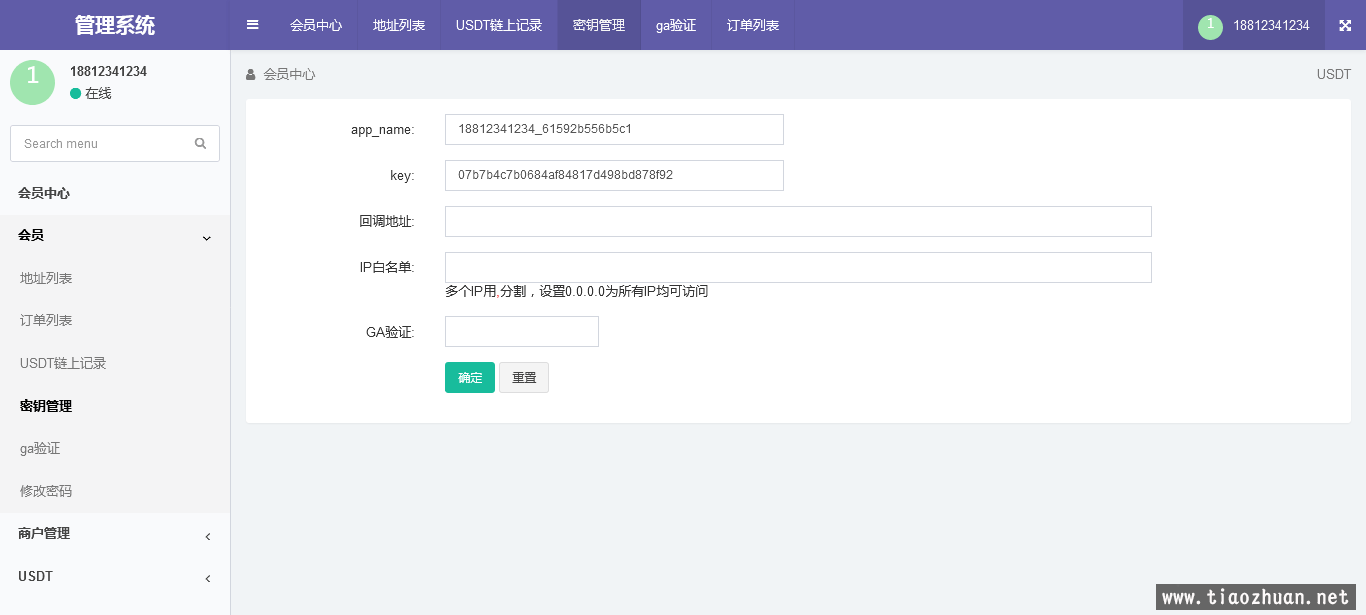This screenshot has width=1366, height=615.
Task: Click the 会员中心 breadcrumb text
Action: pos(290,74)
